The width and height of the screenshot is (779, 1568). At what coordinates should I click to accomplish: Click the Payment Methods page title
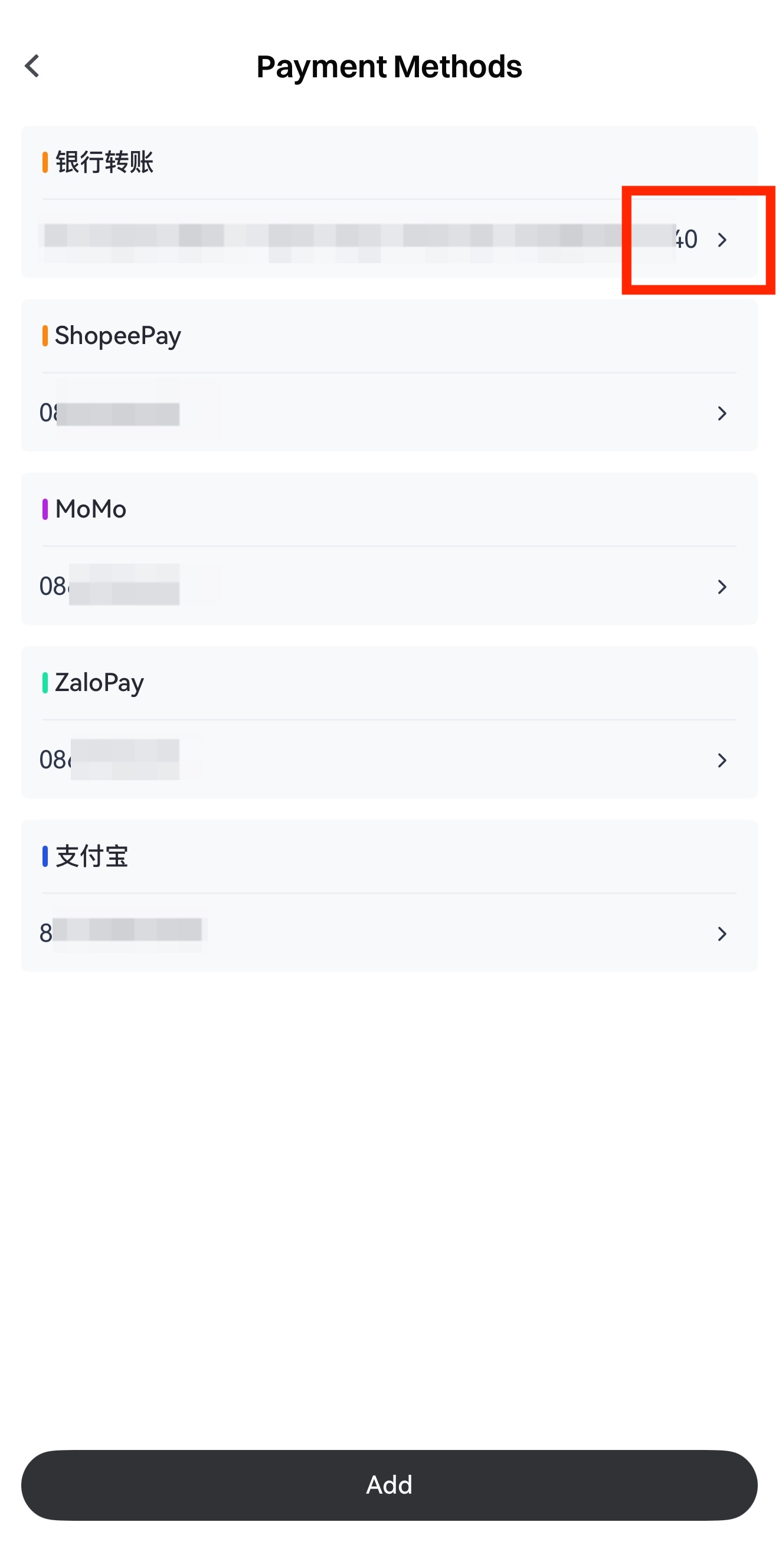pos(389,66)
